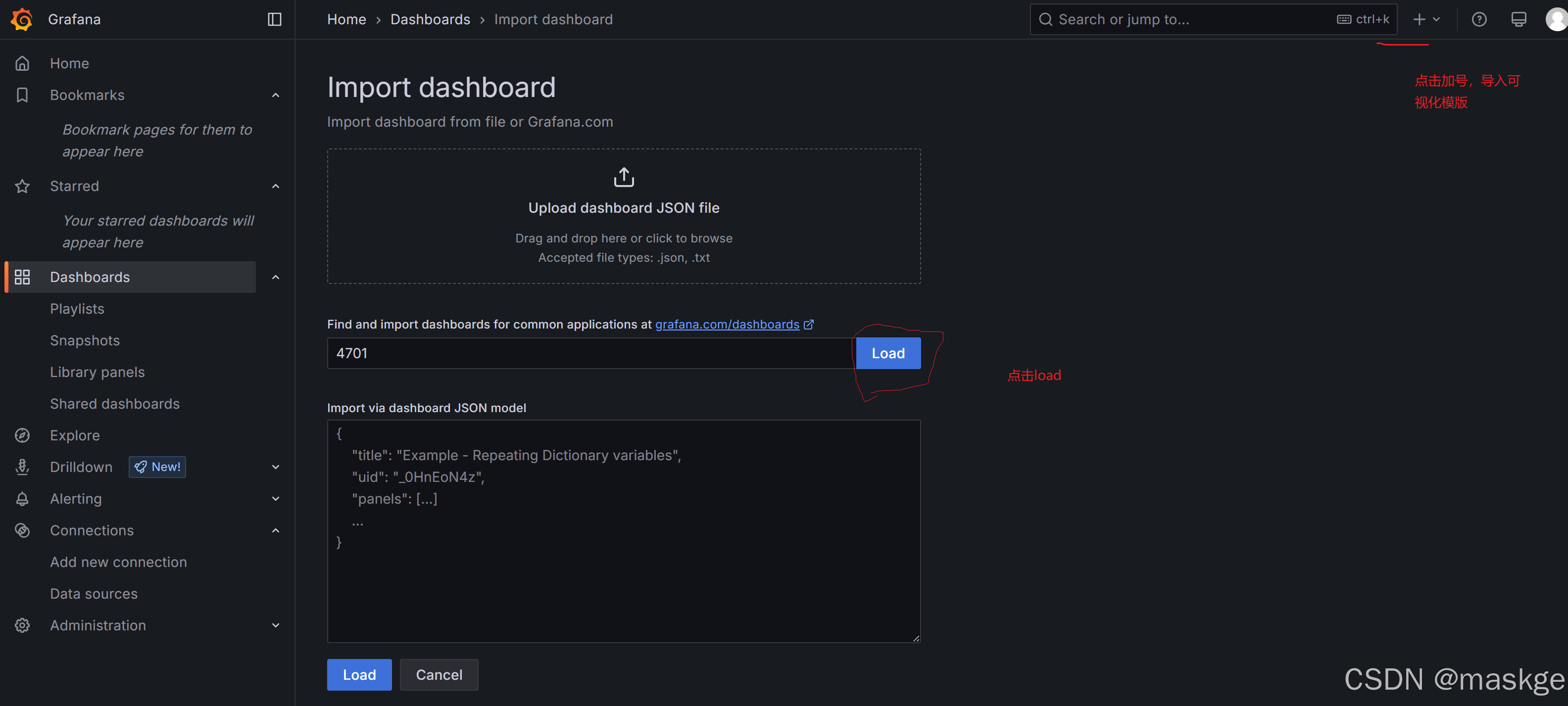
Task: Open the news monitor icon
Action: click(x=1519, y=19)
